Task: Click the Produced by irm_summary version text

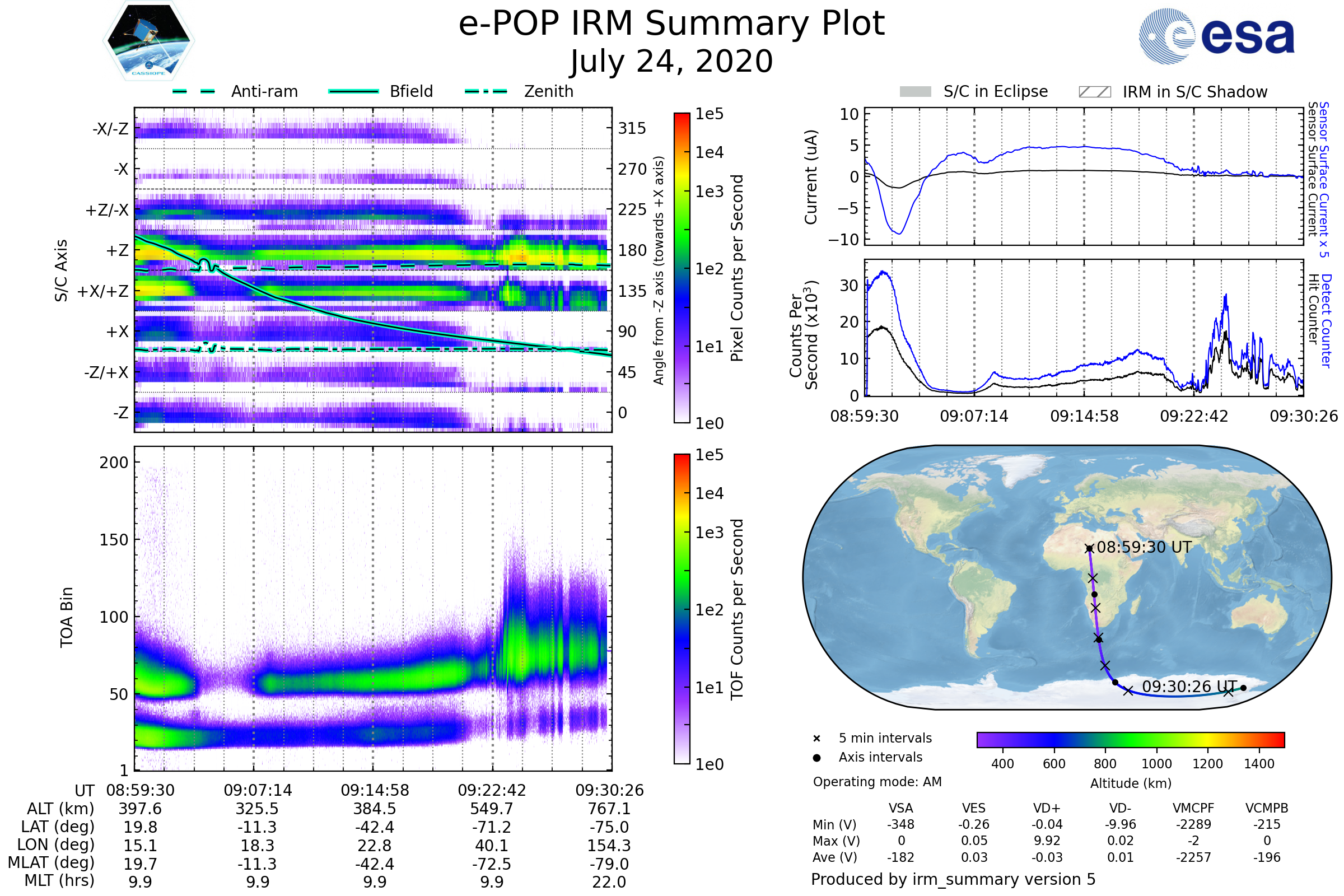Action: pos(953,879)
